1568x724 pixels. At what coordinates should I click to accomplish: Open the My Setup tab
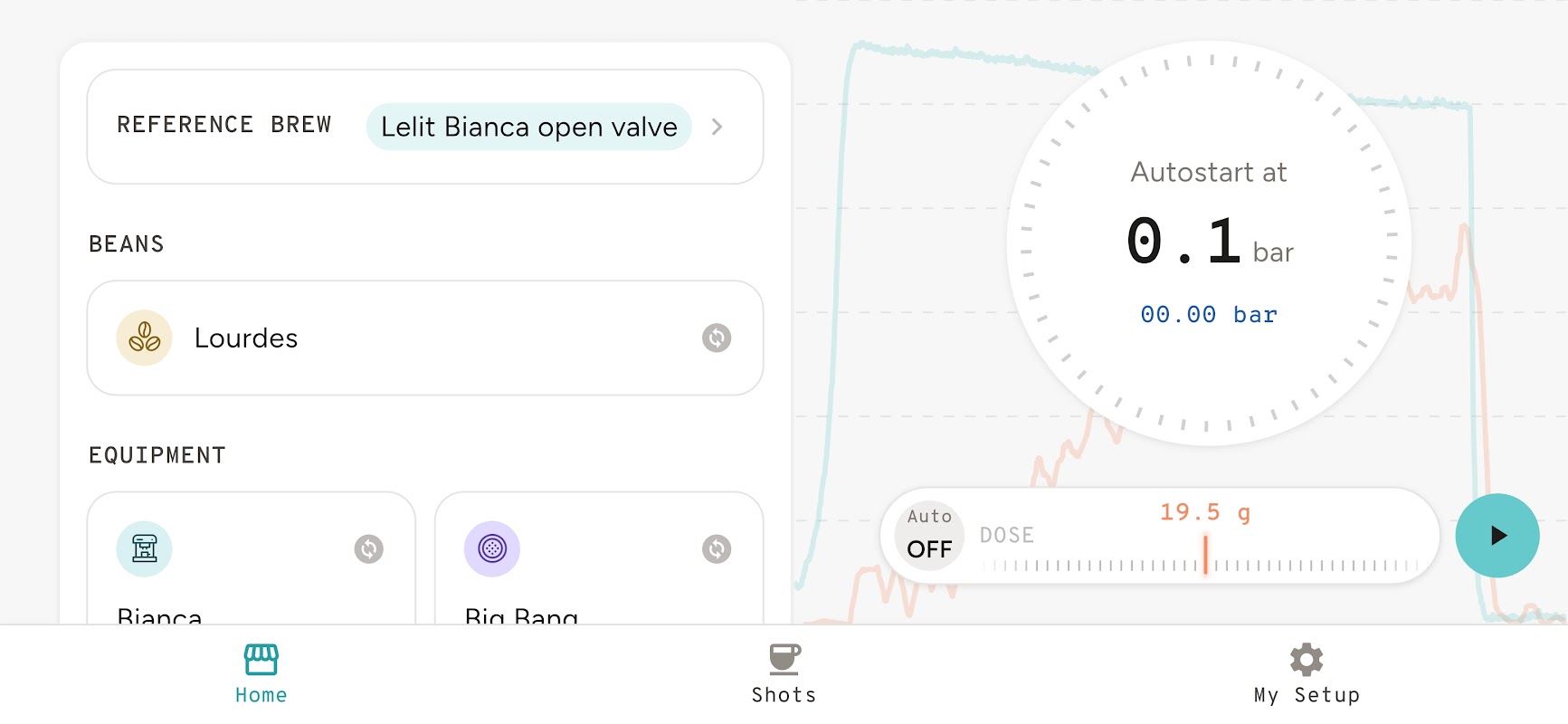pos(1307,694)
